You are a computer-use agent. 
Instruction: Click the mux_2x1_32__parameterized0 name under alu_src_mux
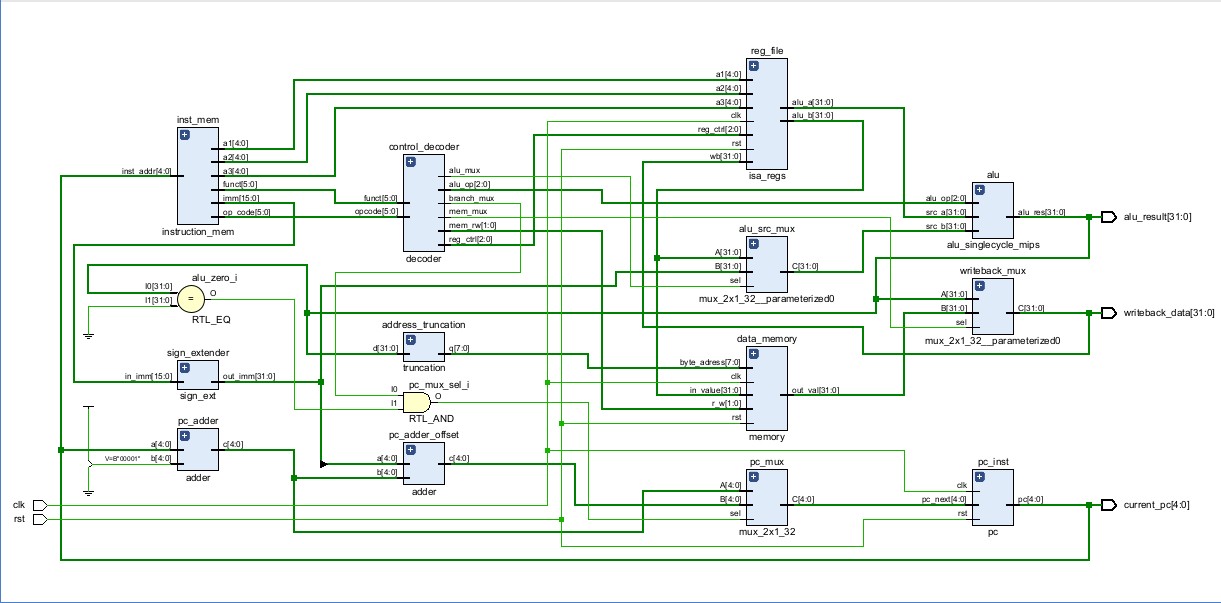(x=767, y=298)
